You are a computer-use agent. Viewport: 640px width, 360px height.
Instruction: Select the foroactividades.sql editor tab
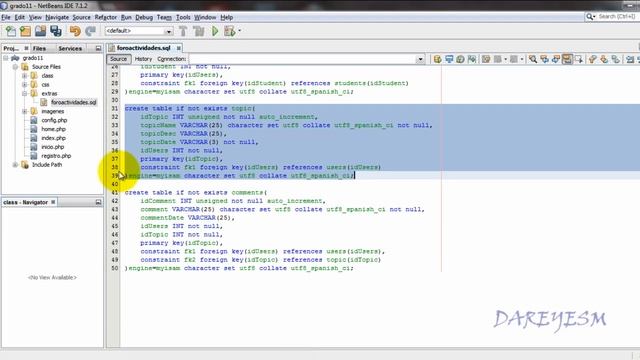point(143,48)
